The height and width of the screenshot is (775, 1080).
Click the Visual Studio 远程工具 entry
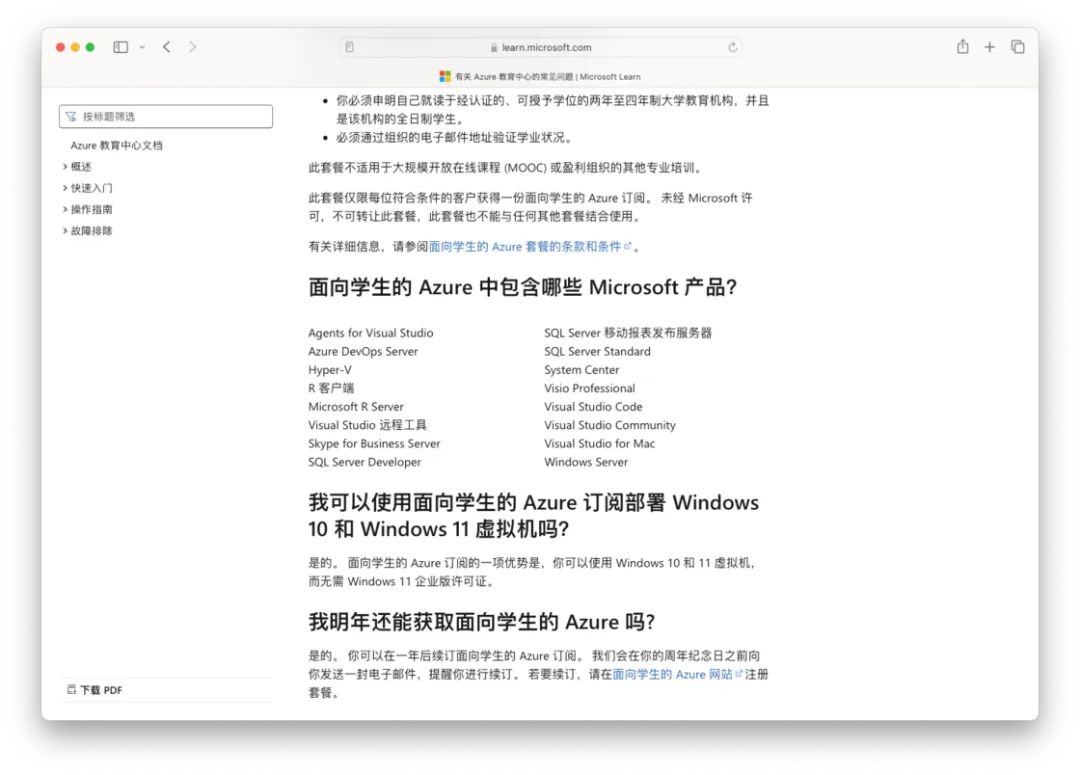click(368, 425)
